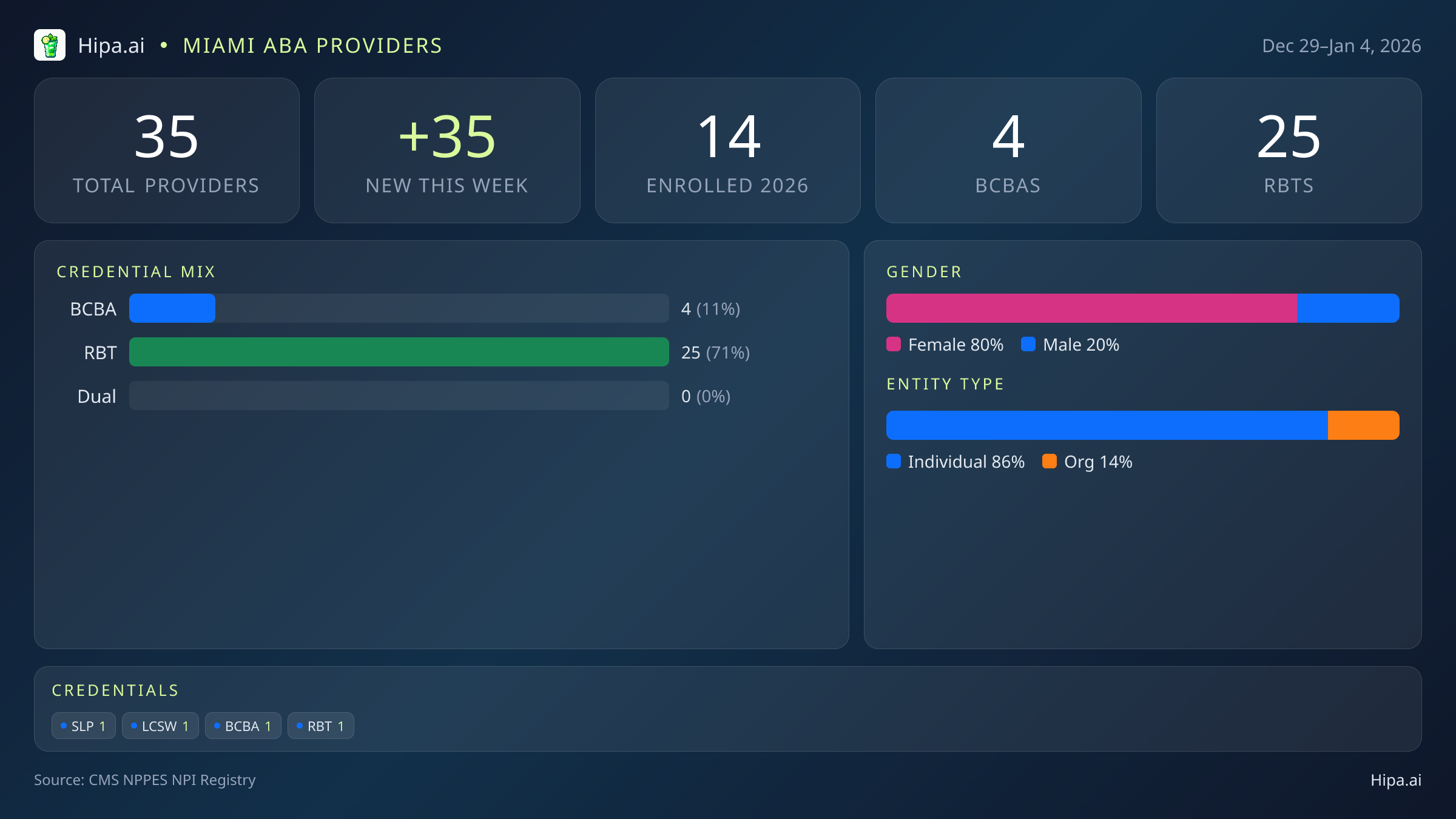Click the empty Dual credential bar
1456x819 pixels.
point(399,396)
